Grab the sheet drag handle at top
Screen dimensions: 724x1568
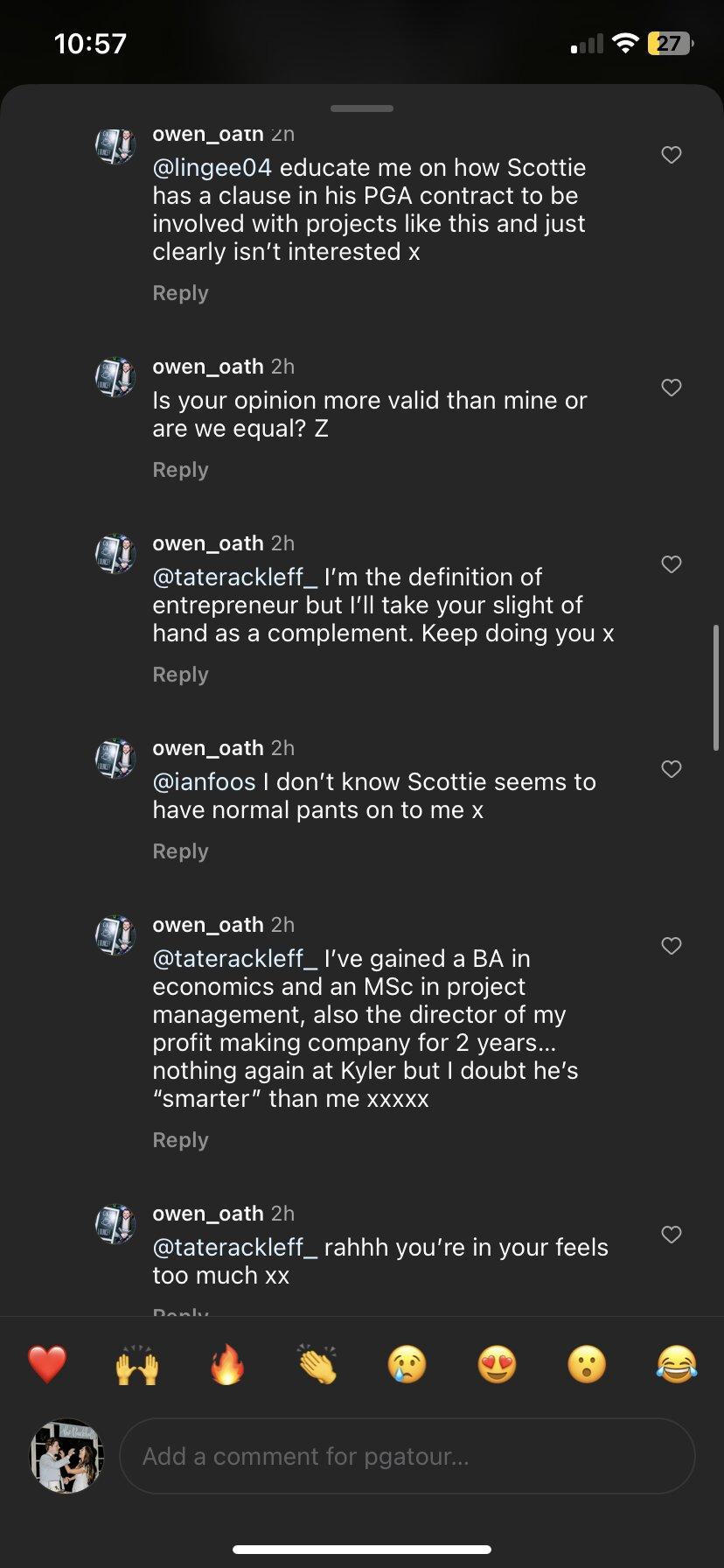click(x=362, y=108)
